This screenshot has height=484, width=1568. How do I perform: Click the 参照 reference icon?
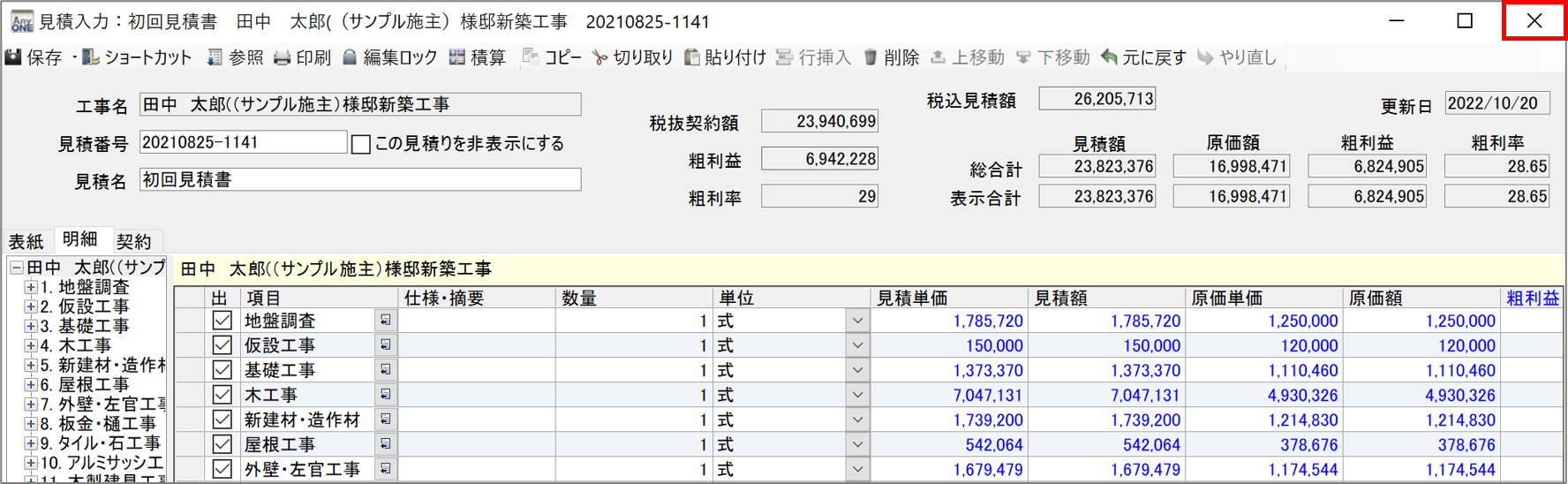coord(215,58)
